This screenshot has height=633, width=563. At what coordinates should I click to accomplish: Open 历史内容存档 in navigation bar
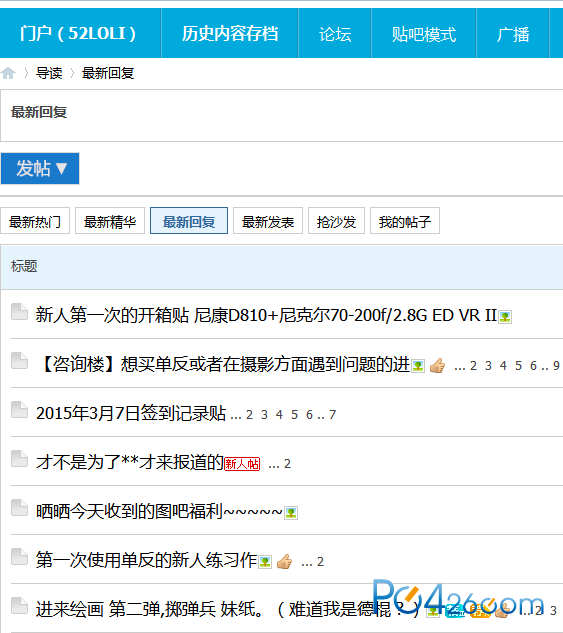(230, 34)
